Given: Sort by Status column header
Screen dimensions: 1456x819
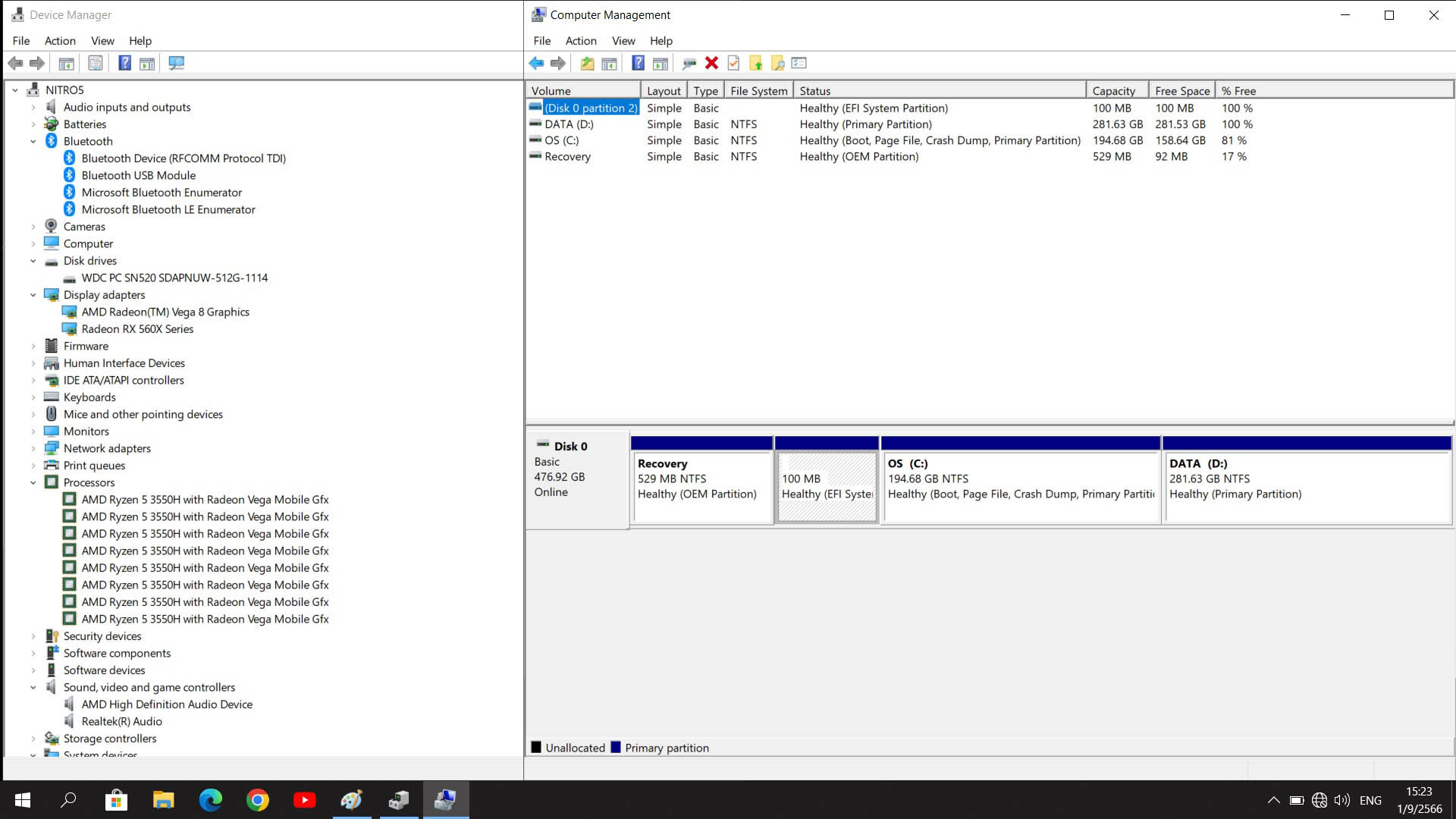Looking at the screenshot, I should coord(940,91).
